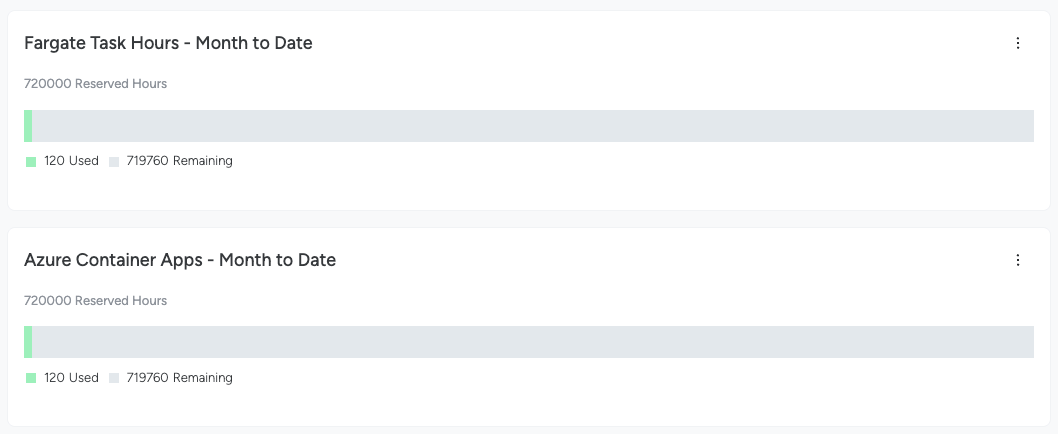Screen dimensions: 1058x434
Task: Click the grey remaining portion of Fargate bar
Action: pos(533,126)
